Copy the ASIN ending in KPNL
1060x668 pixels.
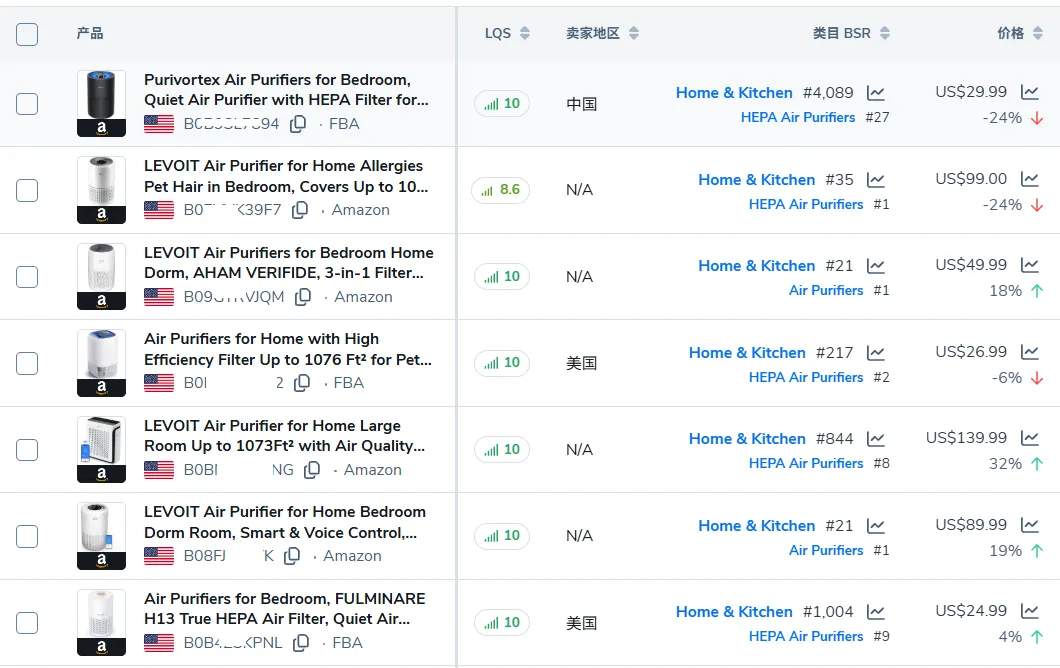pyautogui.click(x=302, y=642)
